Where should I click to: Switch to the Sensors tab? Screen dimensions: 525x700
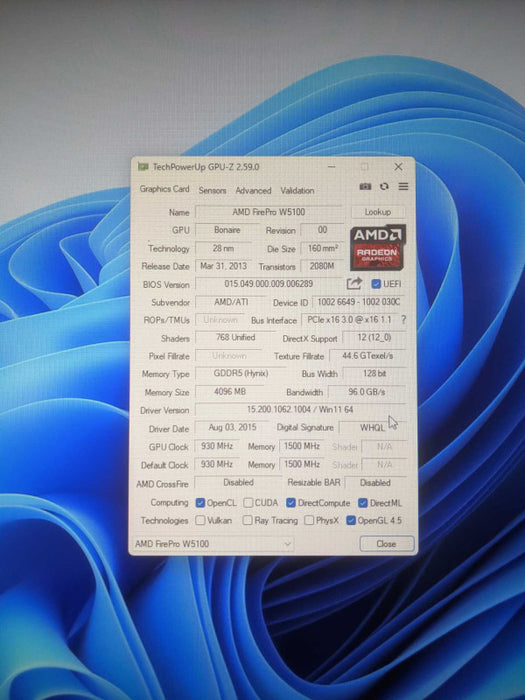pos(212,190)
